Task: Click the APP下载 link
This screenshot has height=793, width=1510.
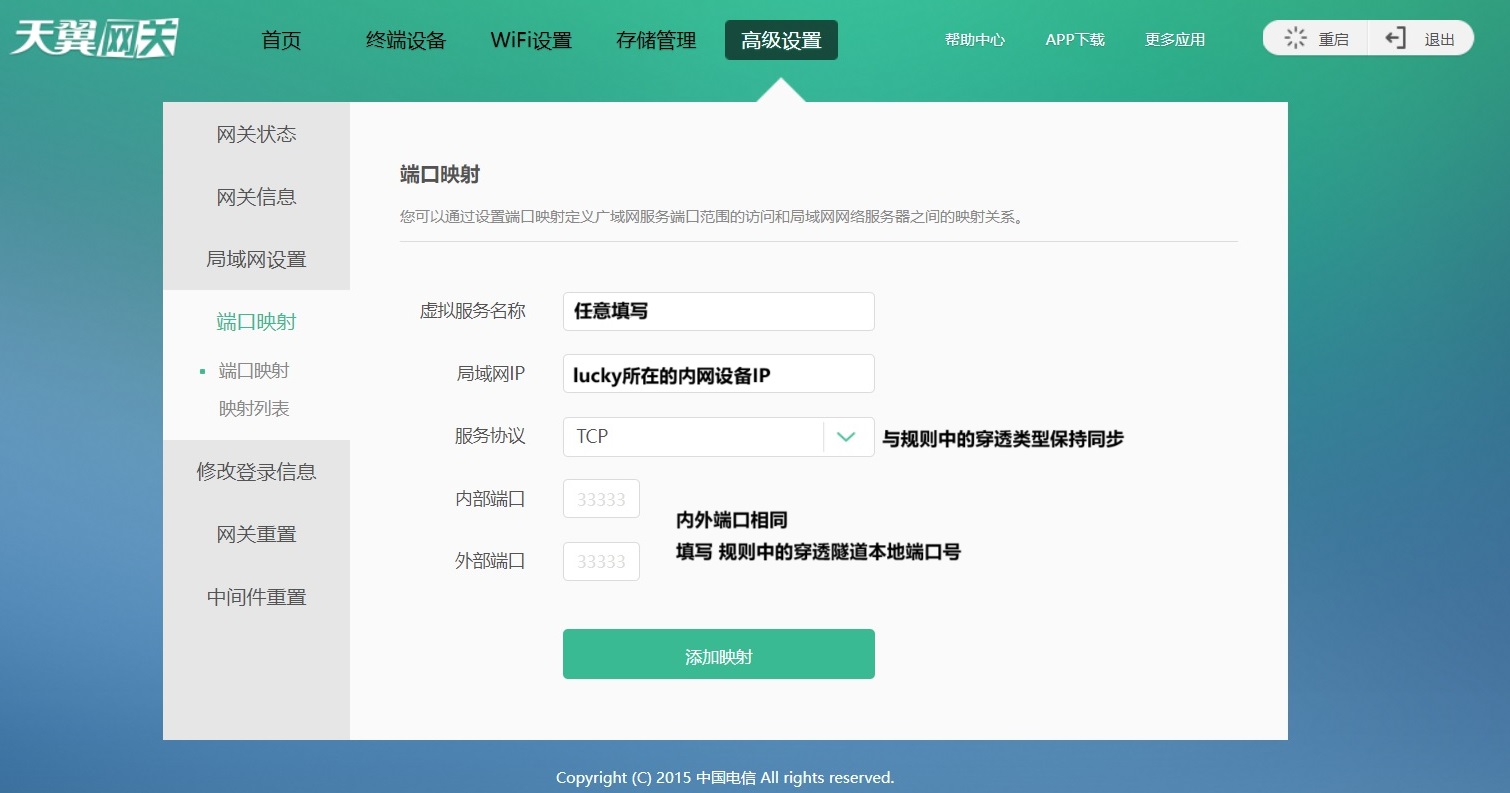Action: click(x=1075, y=40)
